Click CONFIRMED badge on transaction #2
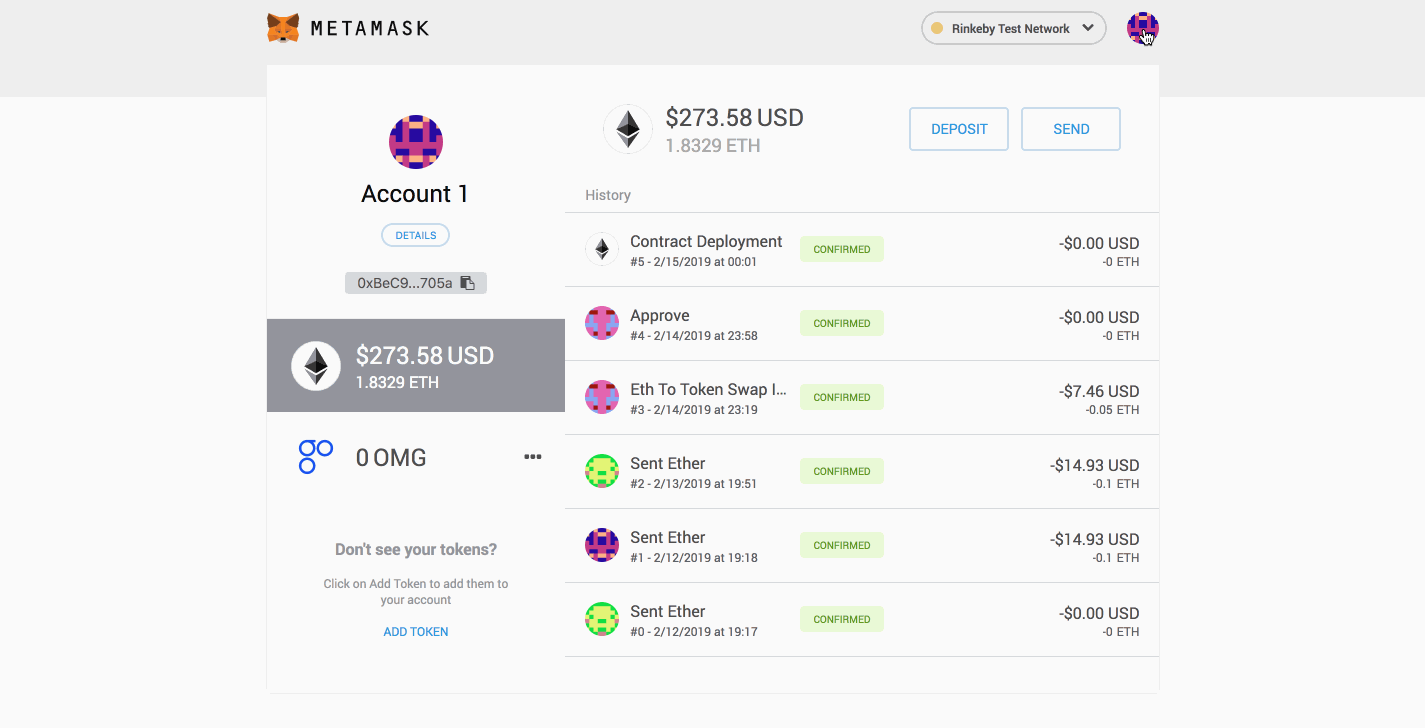The image size is (1425, 728). (842, 471)
